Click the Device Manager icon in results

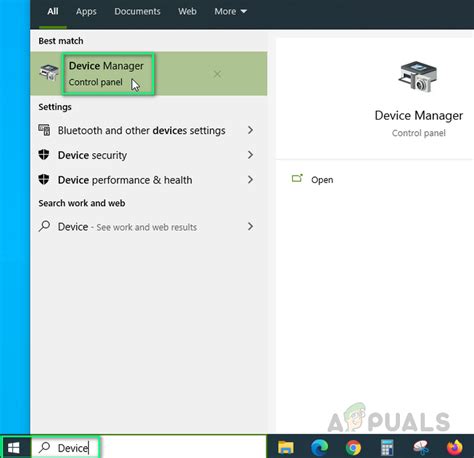(x=49, y=73)
